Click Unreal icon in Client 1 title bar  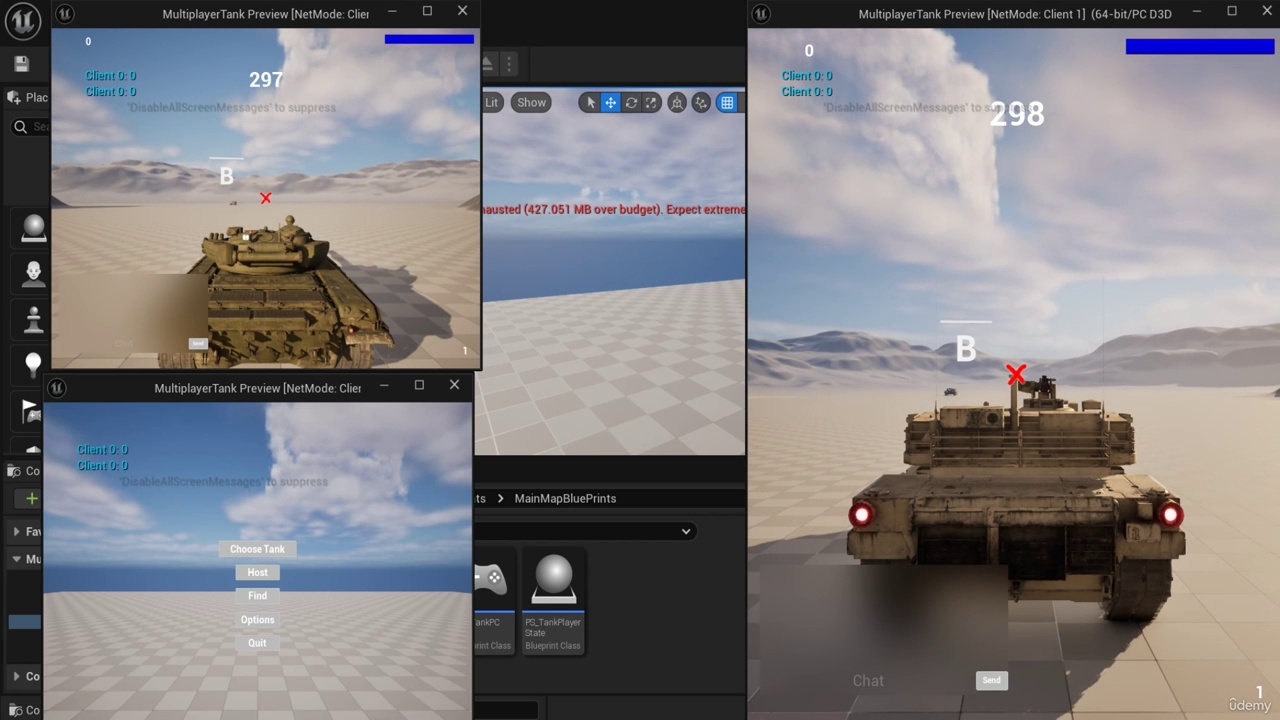point(761,13)
